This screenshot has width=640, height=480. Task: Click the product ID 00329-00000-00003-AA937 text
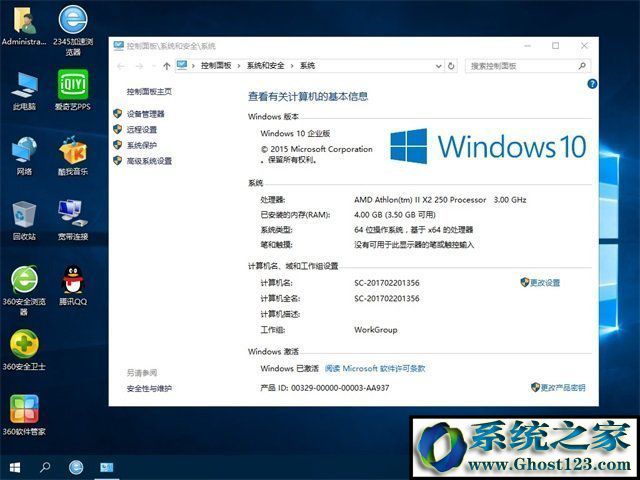click(x=340, y=388)
